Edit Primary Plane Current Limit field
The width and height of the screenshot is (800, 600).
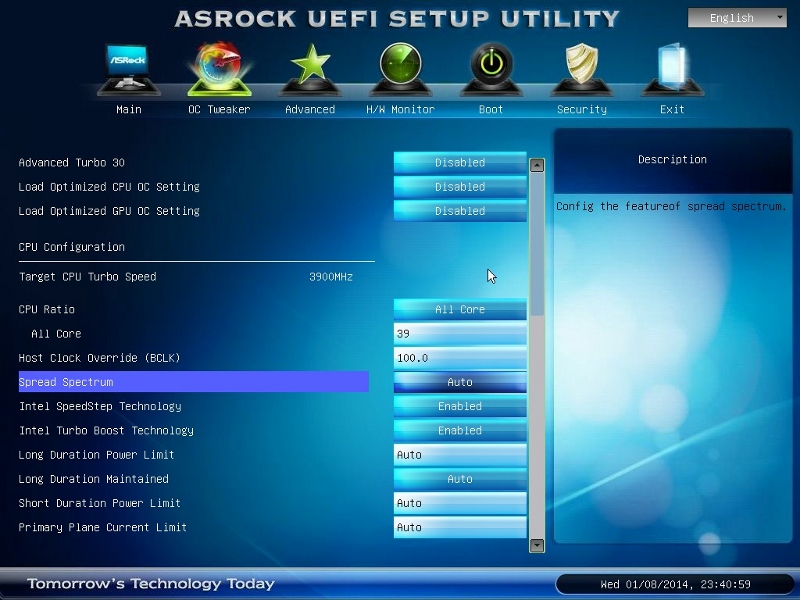[x=460, y=527]
